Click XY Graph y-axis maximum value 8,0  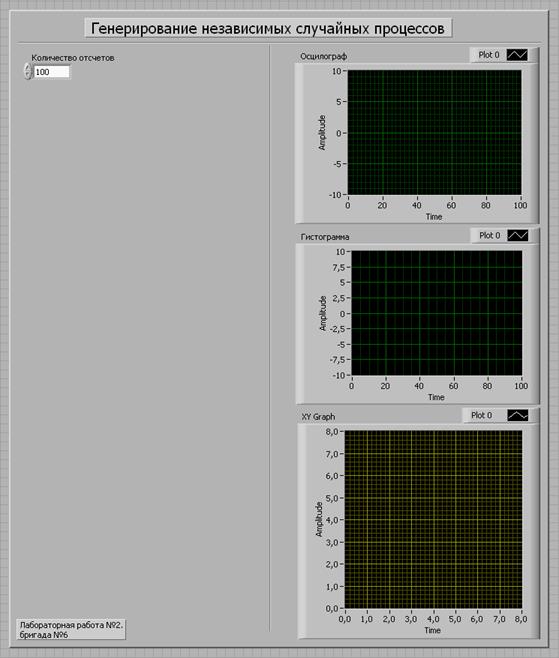coord(332,431)
